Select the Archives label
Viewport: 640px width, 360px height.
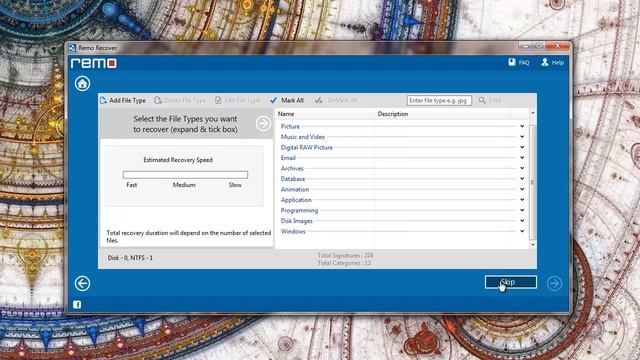pos(292,169)
